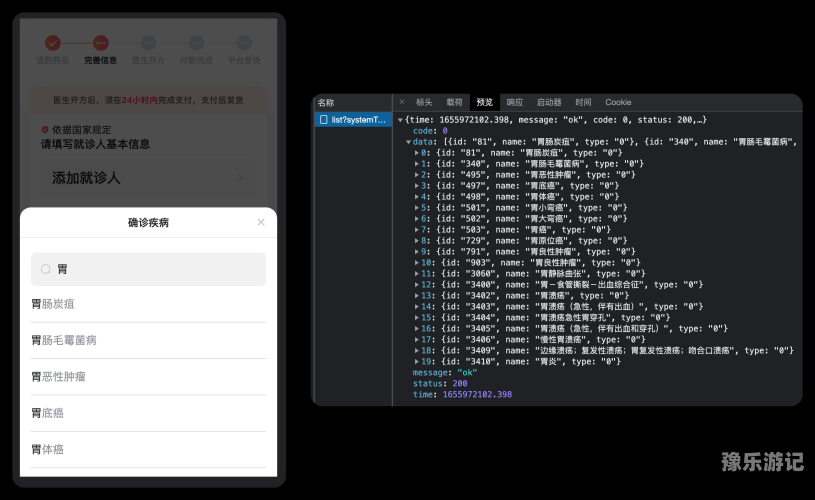The width and height of the screenshot is (815, 500).
Task: Click the message: "ok" line
Action: tap(445, 373)
